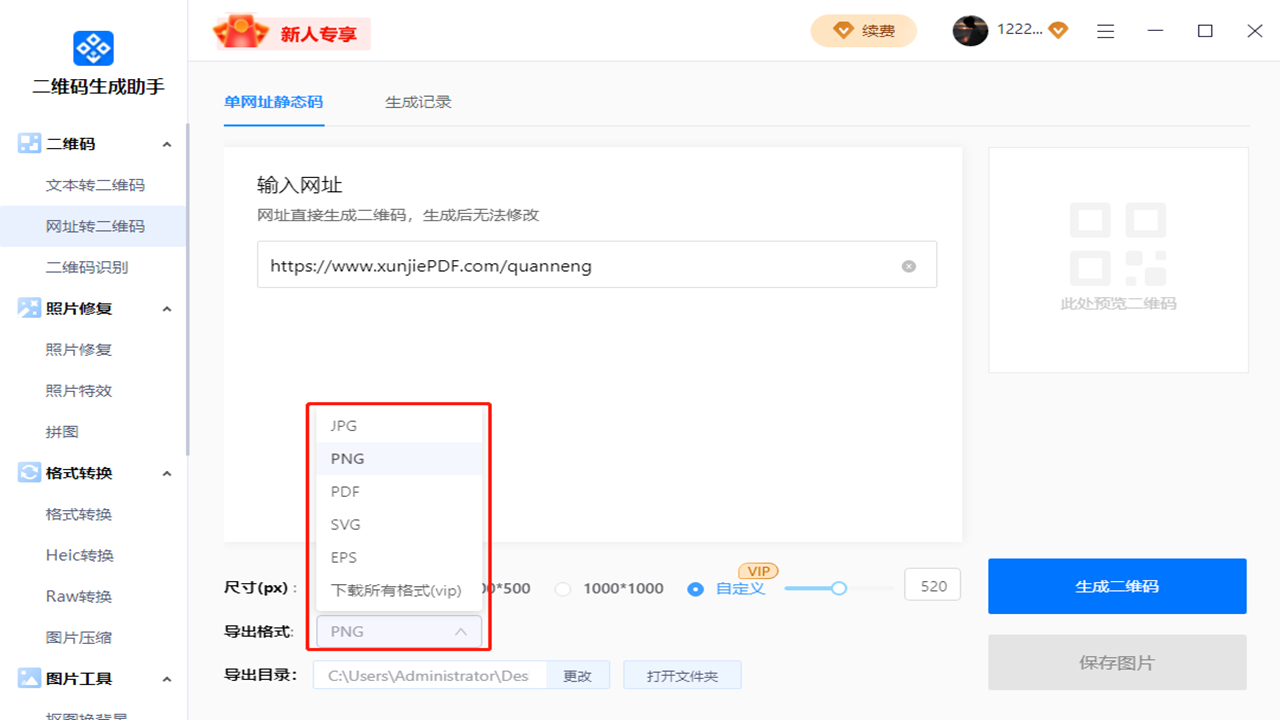Click the 格式转换 circular arrows icon
This screenshot has height=720, width=1280.
click(x=28, y=473)
